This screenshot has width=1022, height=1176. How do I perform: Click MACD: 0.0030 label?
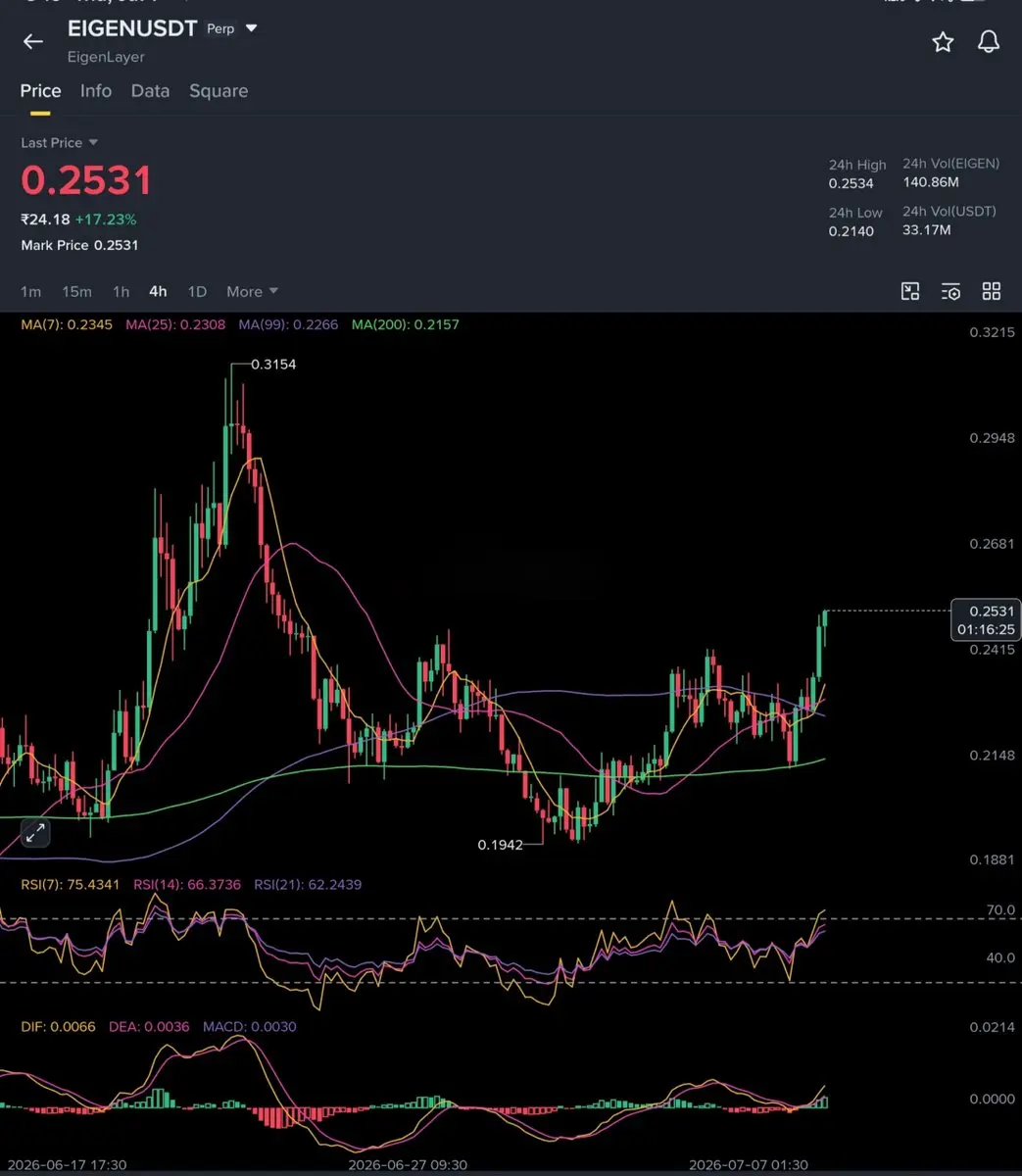[249, 1026]
